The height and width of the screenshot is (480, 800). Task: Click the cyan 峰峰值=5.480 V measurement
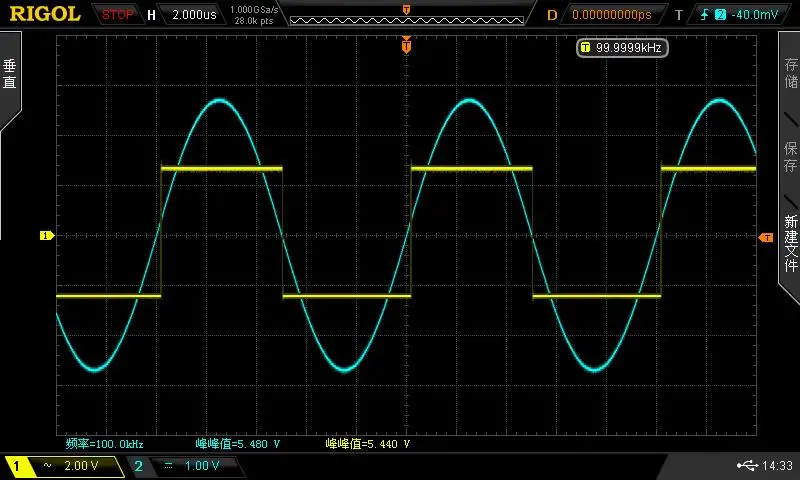[238, 444]
